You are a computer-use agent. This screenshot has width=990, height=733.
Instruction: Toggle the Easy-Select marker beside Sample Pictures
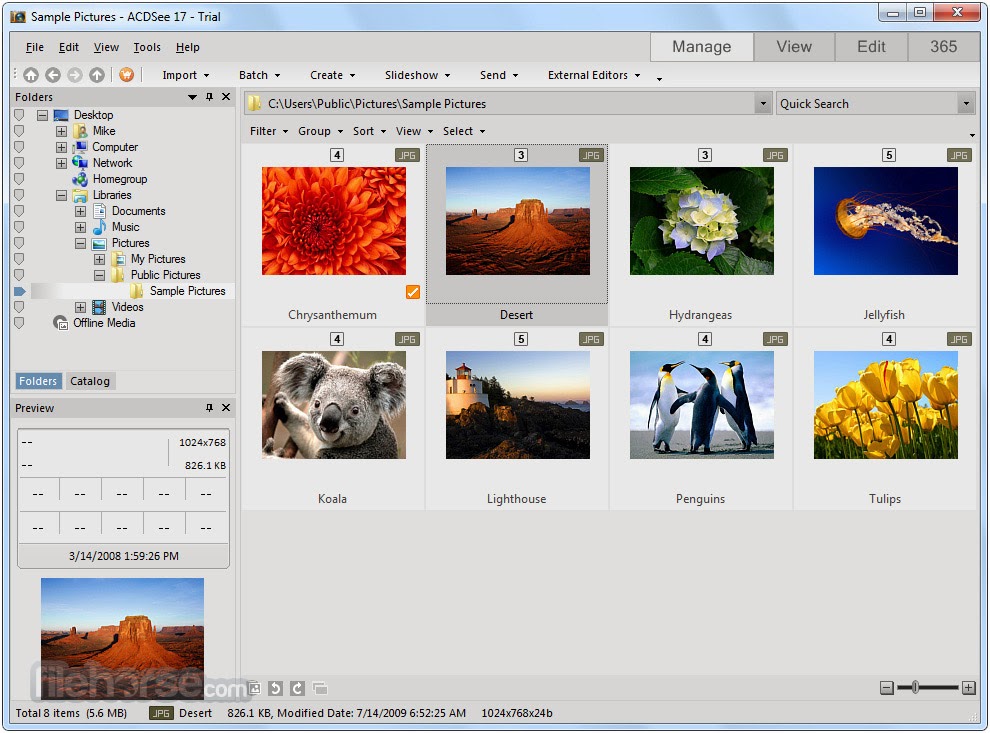point(19,291)
